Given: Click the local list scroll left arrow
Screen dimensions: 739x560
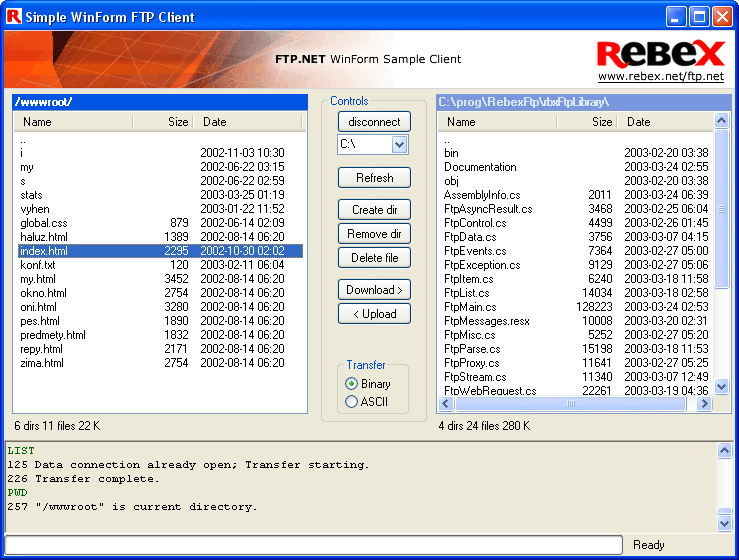Looking at the screenshot, I should [446, 404].
